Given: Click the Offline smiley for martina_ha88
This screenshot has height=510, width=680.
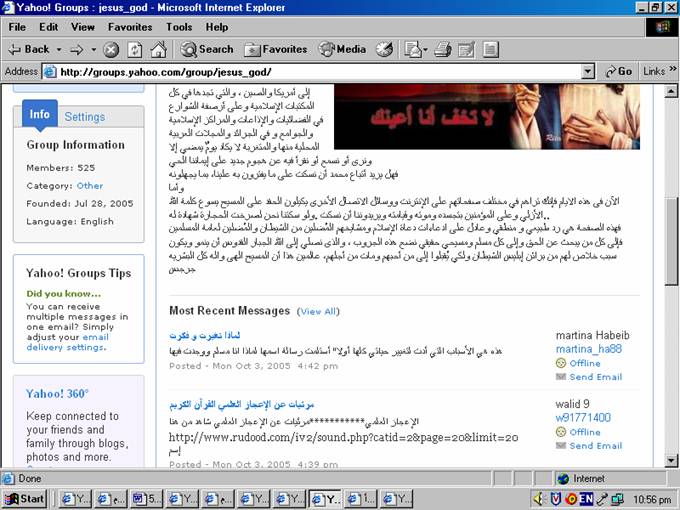Looking at the screenshot, I should pyautogui.click(x=561, y=363).
